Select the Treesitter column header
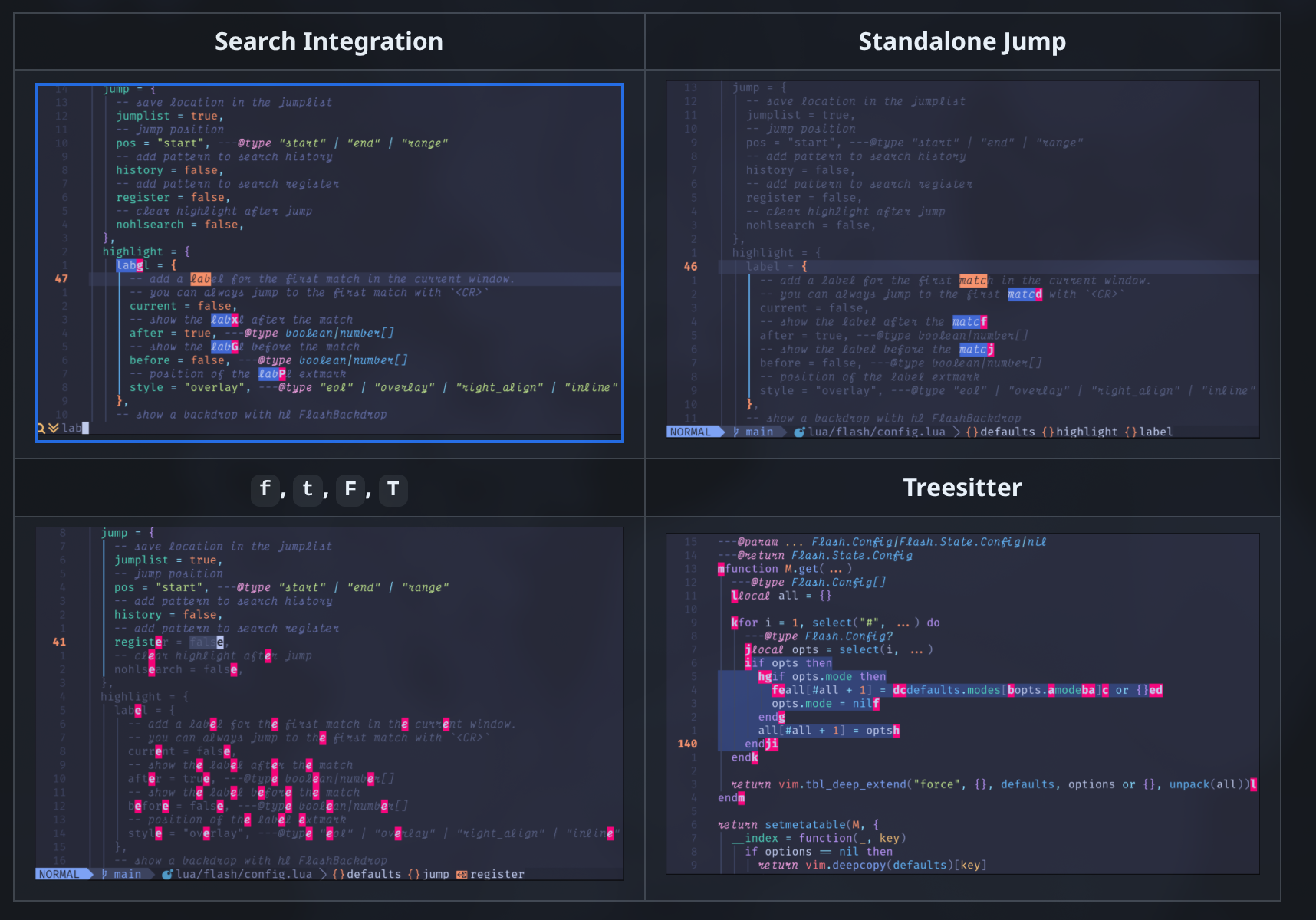 (x=962, y=488)
